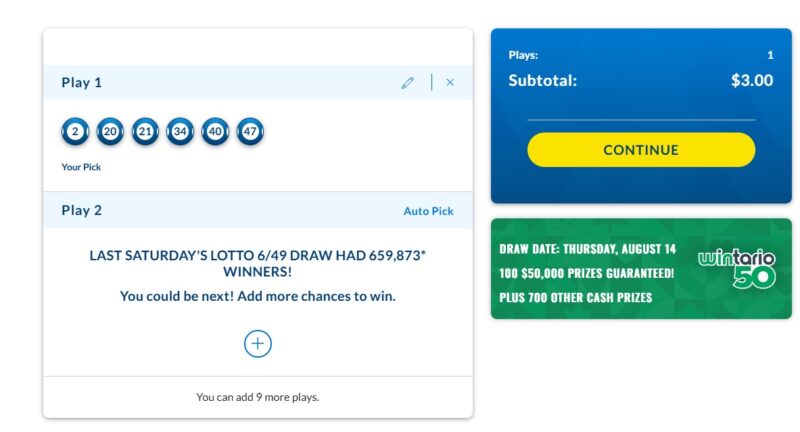Click the number 21 ball

[145, 132]
